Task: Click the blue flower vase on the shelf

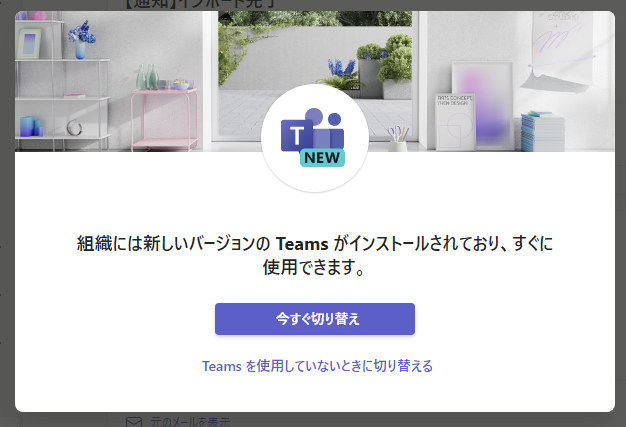Action: coord(81,40)
